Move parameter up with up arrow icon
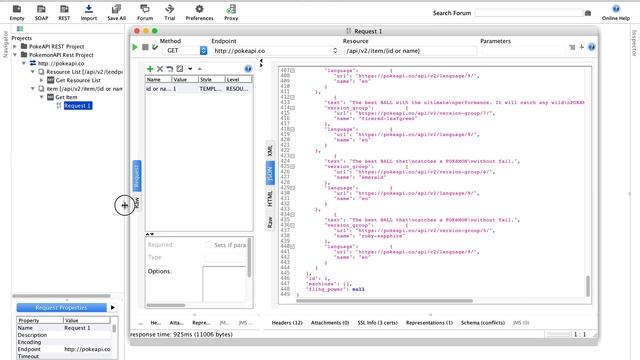640x360 pixels. click(200, 69)
